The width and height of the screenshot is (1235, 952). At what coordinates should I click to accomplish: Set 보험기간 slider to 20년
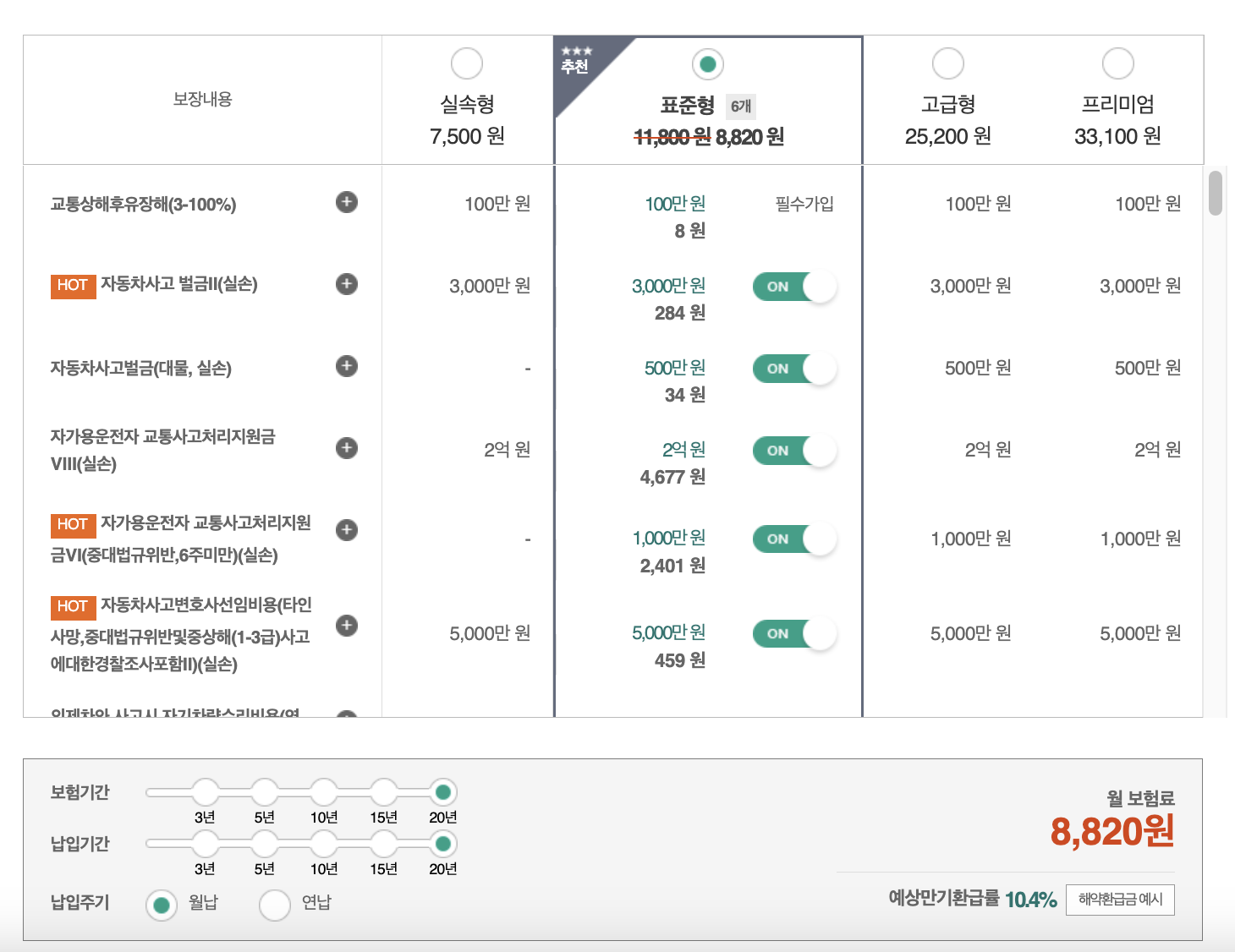click(442, 792)
